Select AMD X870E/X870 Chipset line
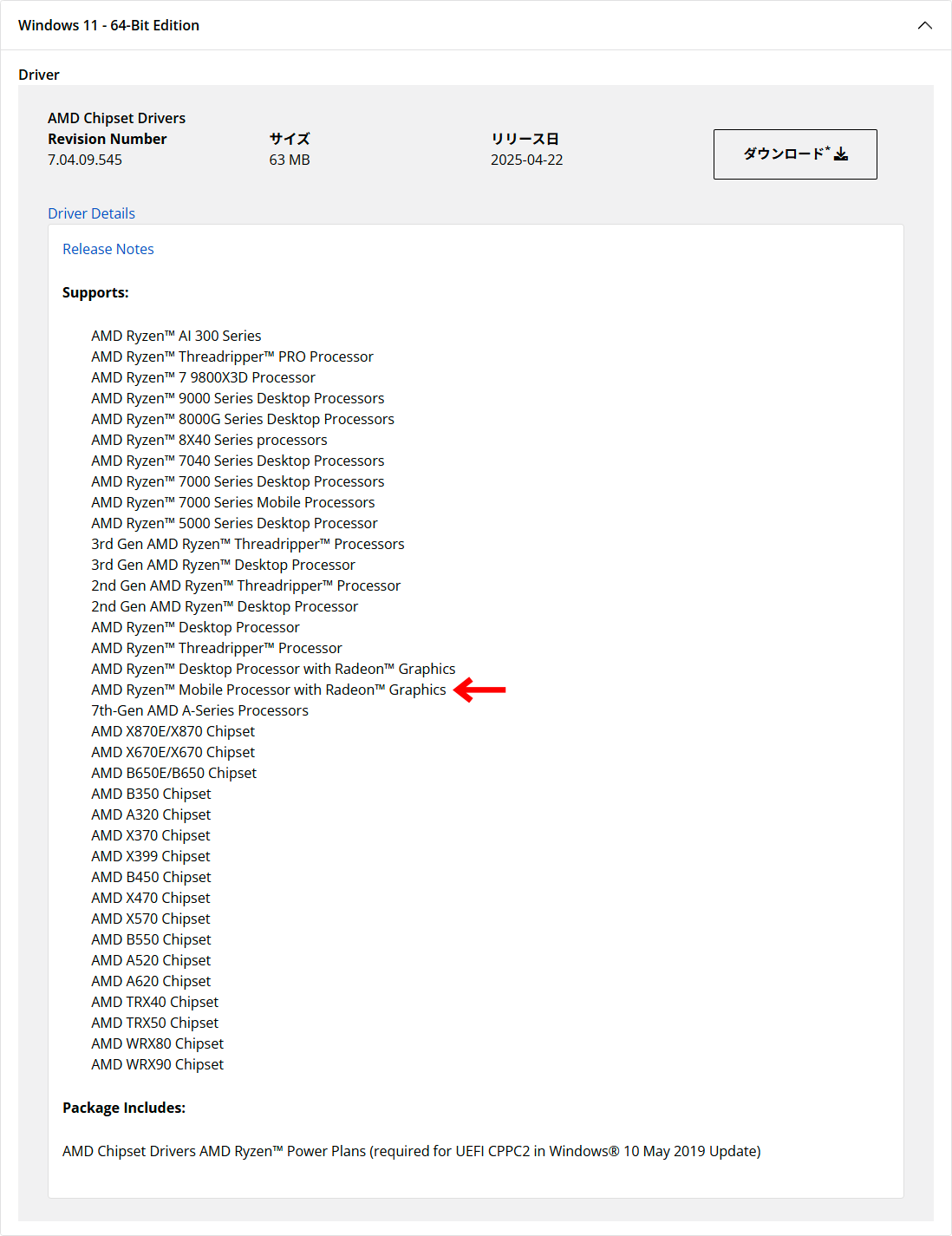This screenshot has height=1236, width=952. pyautogui.click(x=173, y=731)
